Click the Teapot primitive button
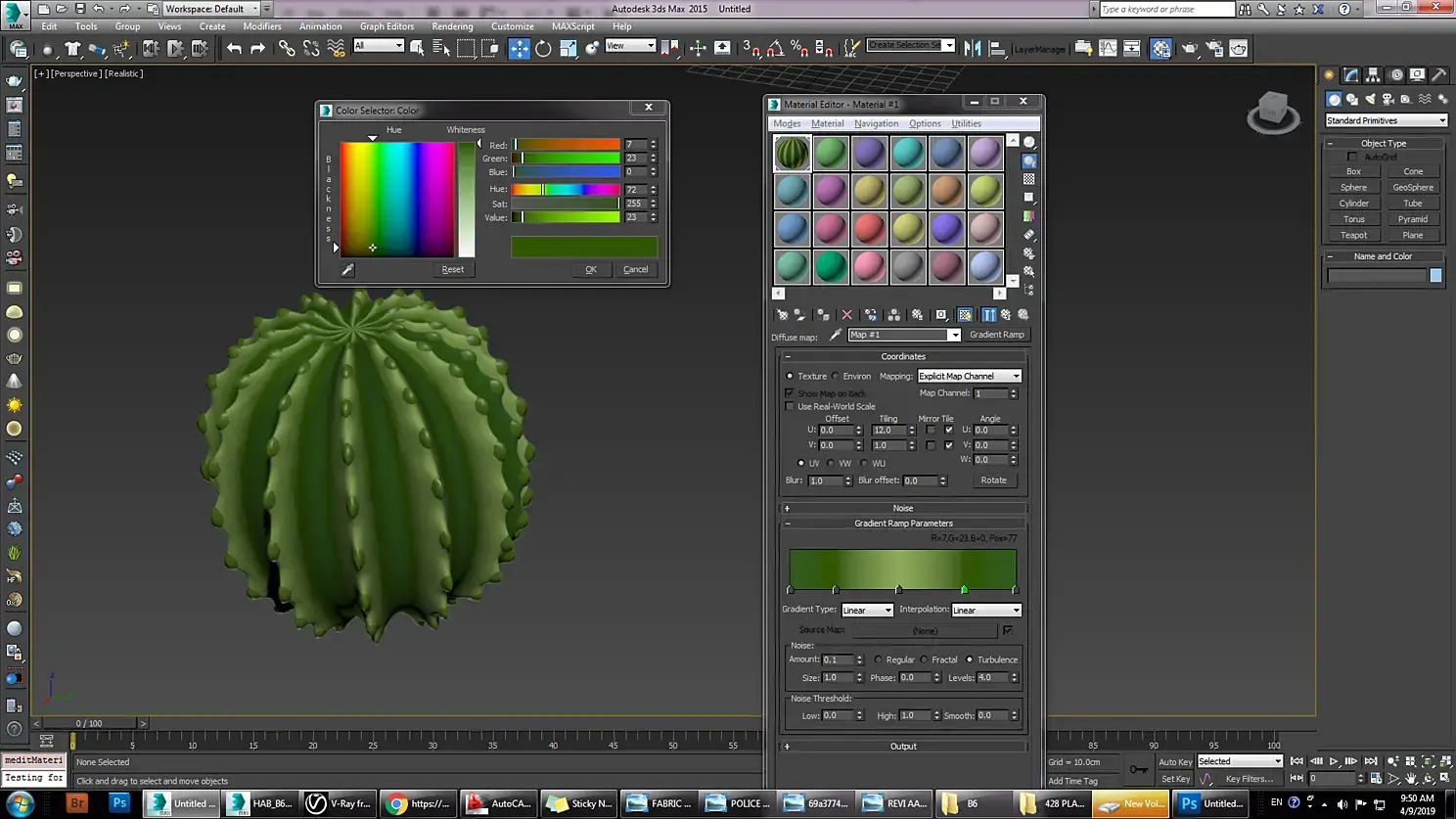This screenshot has width=1456, height=819. pos(1353,235)
